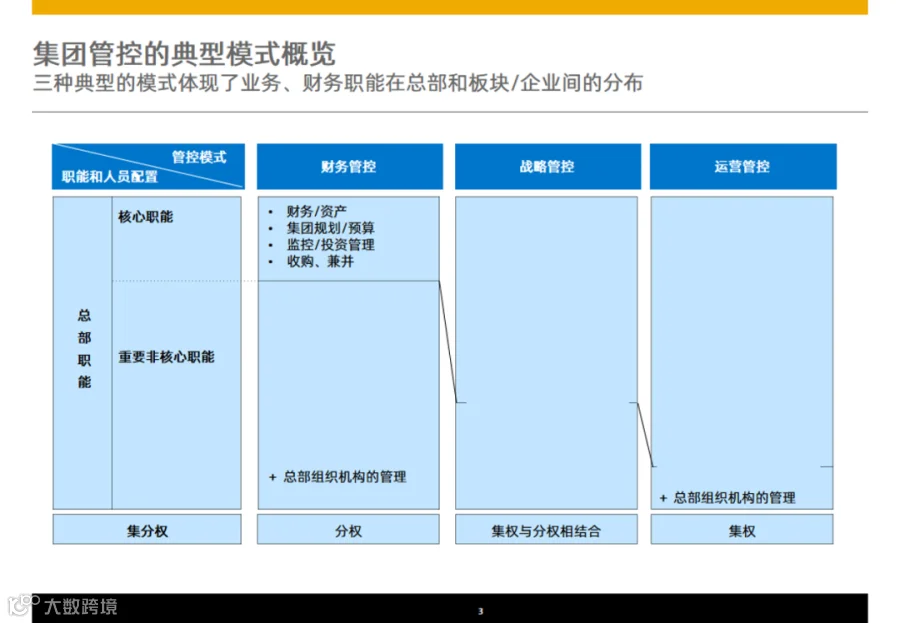Click 总部组织机构的管理 in 运营管控 column

(734, 498)
